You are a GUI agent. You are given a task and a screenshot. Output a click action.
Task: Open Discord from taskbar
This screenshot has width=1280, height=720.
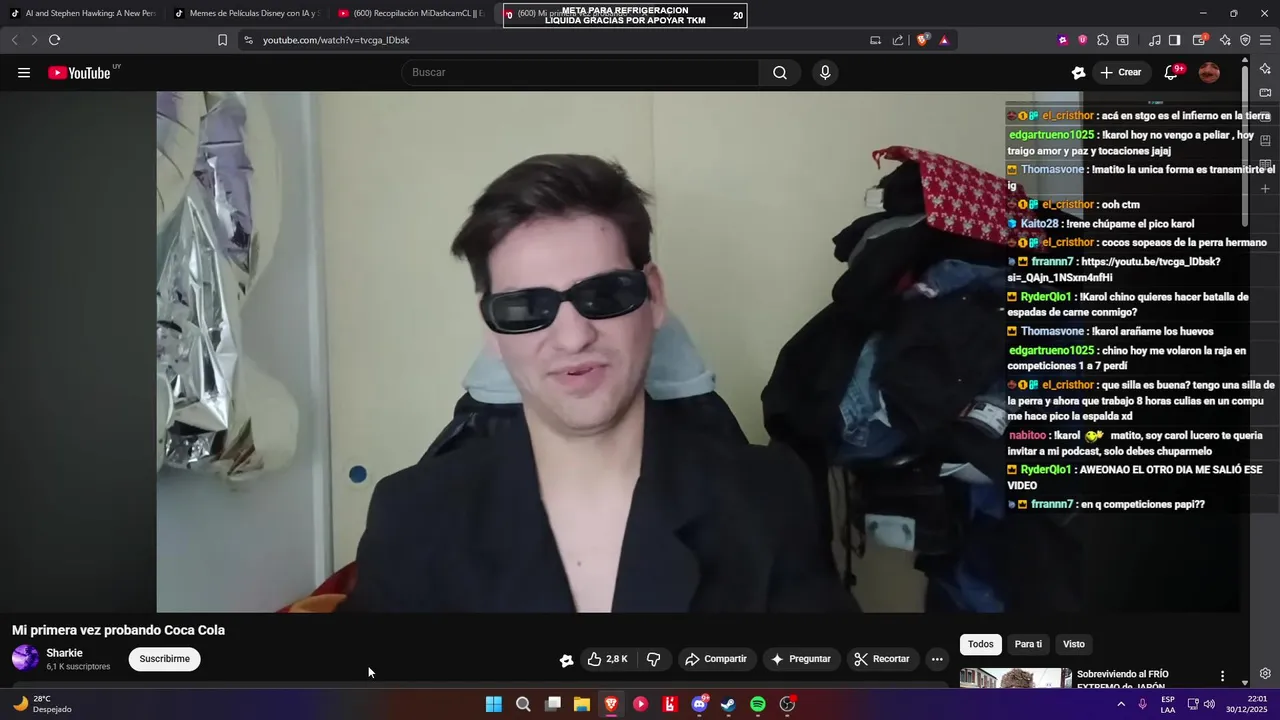pyautogui.click(x=700, y=704)
